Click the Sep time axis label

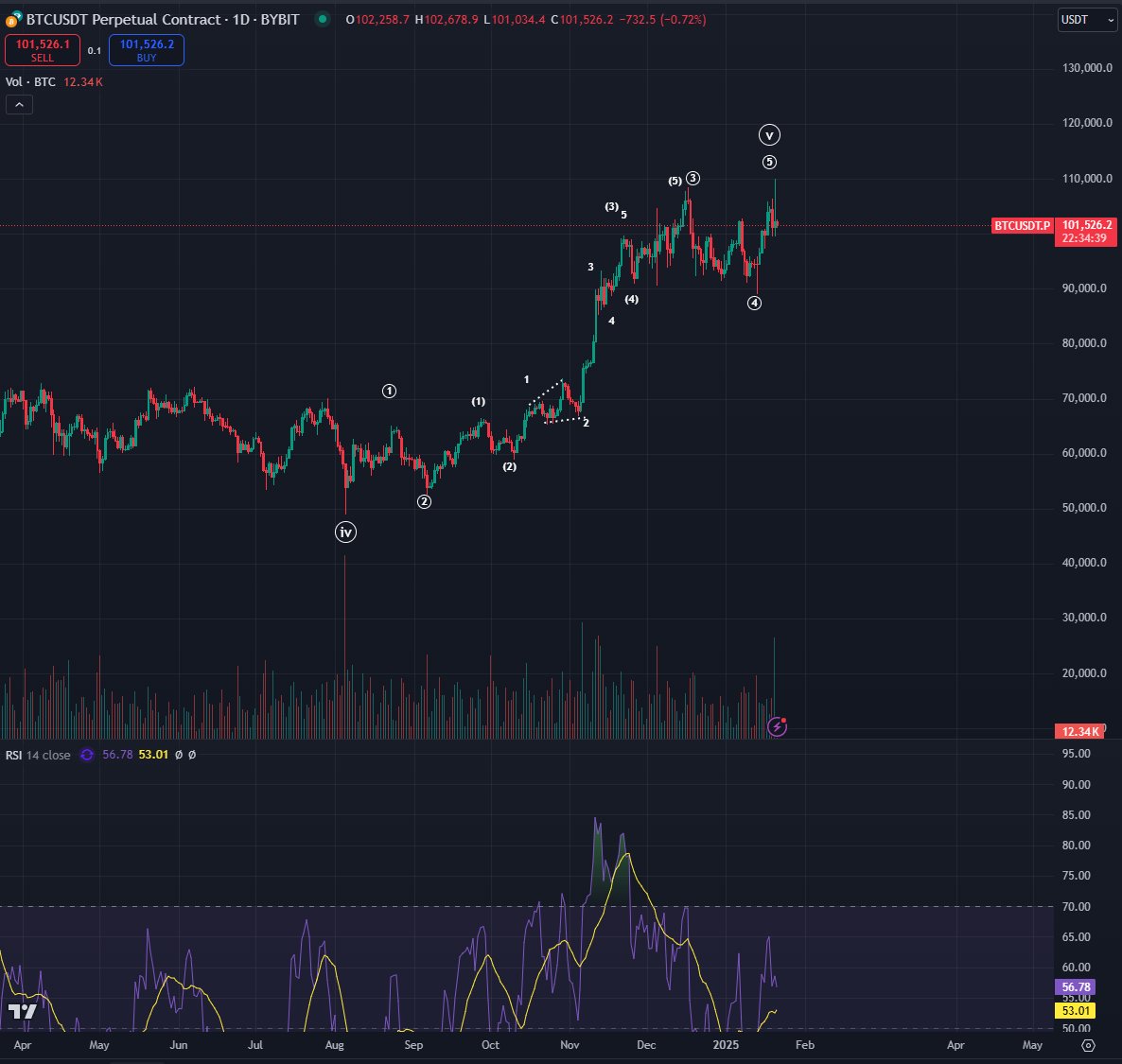413,1045
